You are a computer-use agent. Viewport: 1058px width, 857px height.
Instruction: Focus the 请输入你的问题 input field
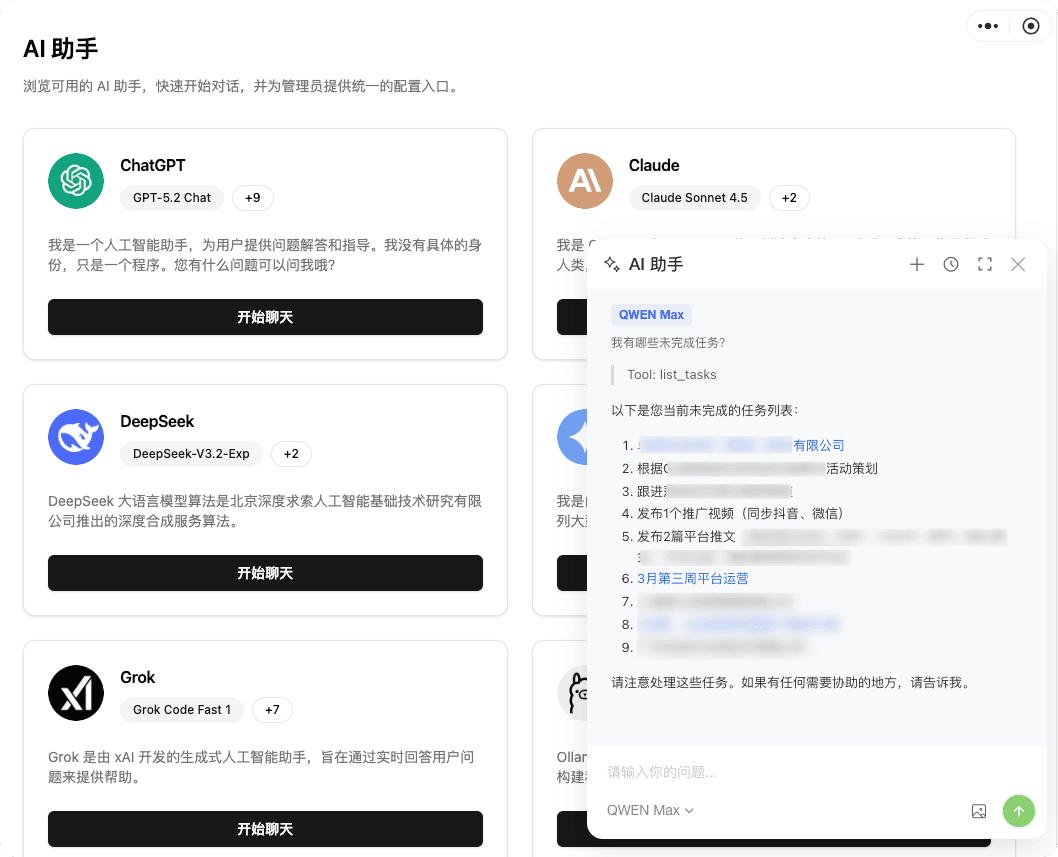[x=816, y=772]
